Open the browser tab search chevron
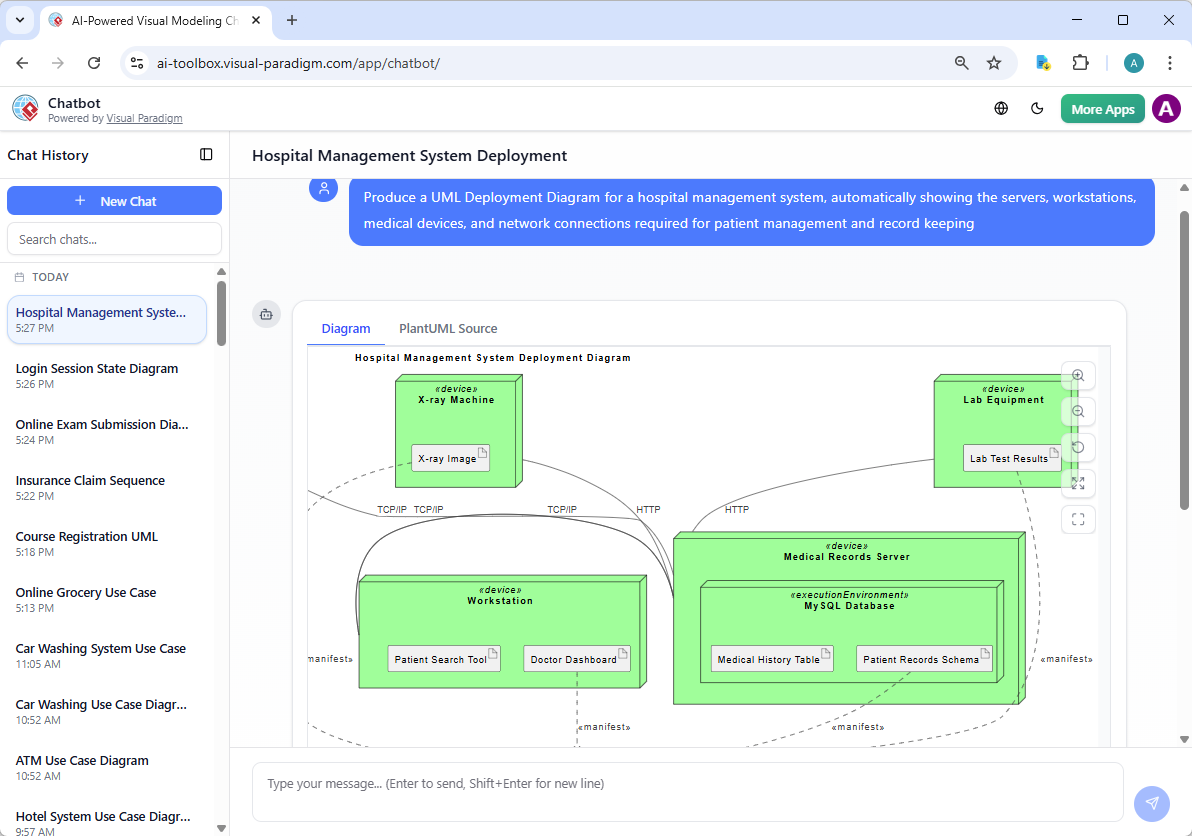Viewport: 1192px width, 836px height. click(19, 20)
